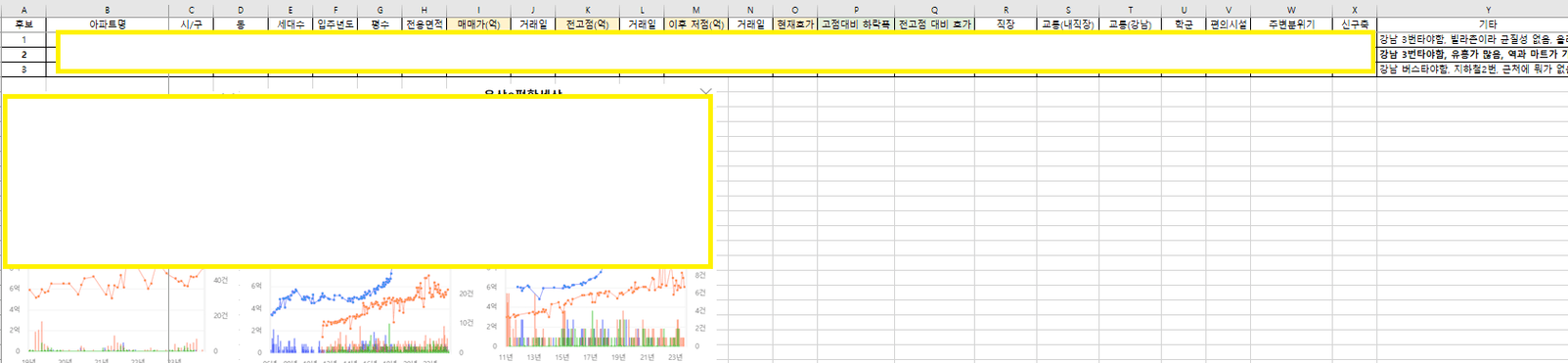This screenshot has width=1568, height=363.
Task: Select candidate cell with value 1
Action: point(23,39)
